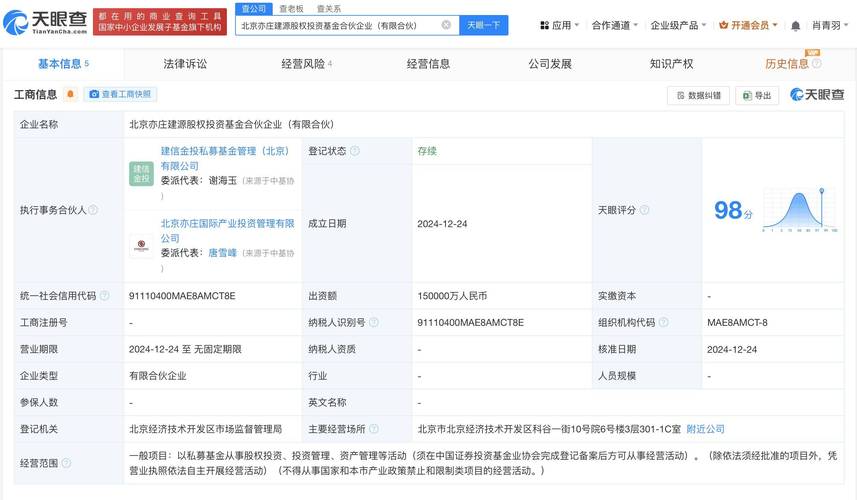Select the 法律诉讼 tab
Screen dimensions: 857x500
click(x=185, y=64)
